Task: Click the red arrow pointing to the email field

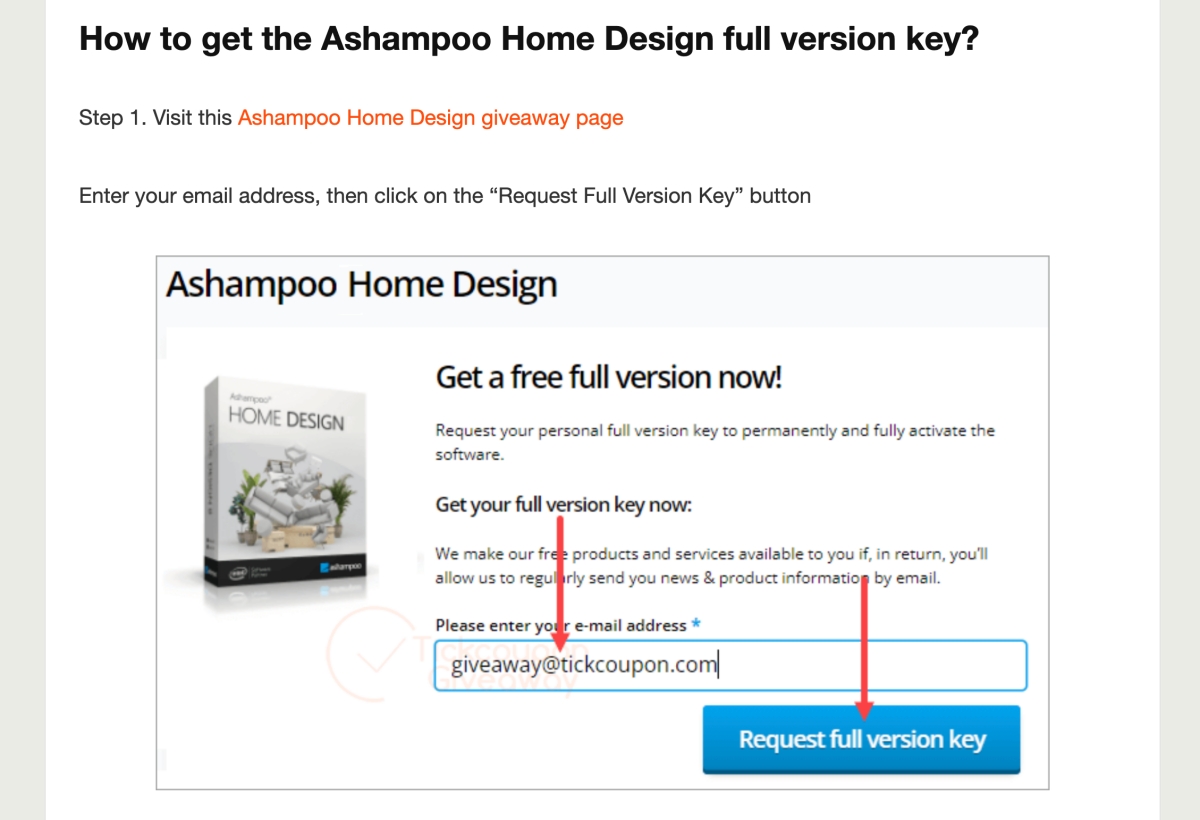Action: pos(560,580)
